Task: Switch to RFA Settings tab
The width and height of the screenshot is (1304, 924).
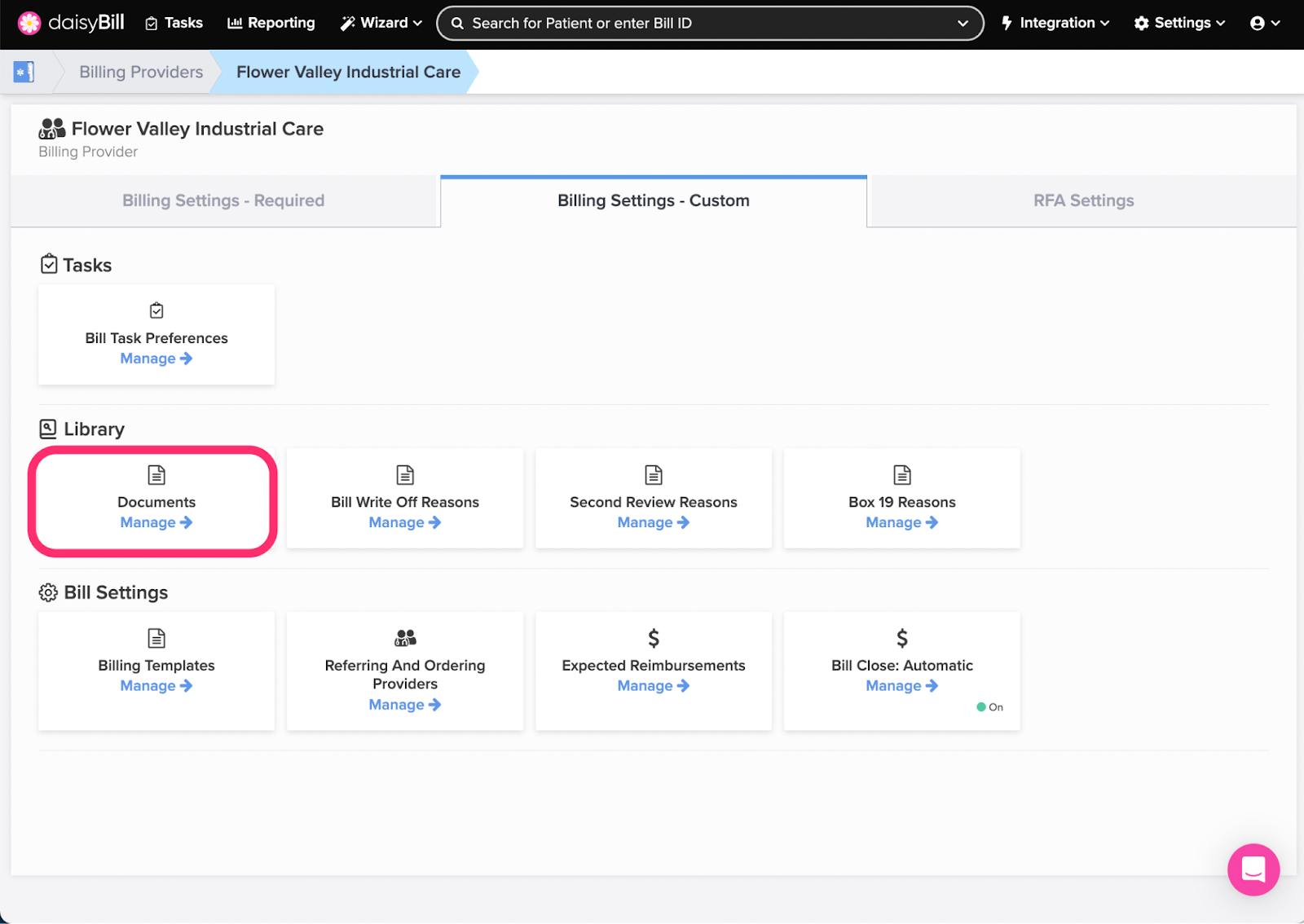Action: [x=1083, y=200]
